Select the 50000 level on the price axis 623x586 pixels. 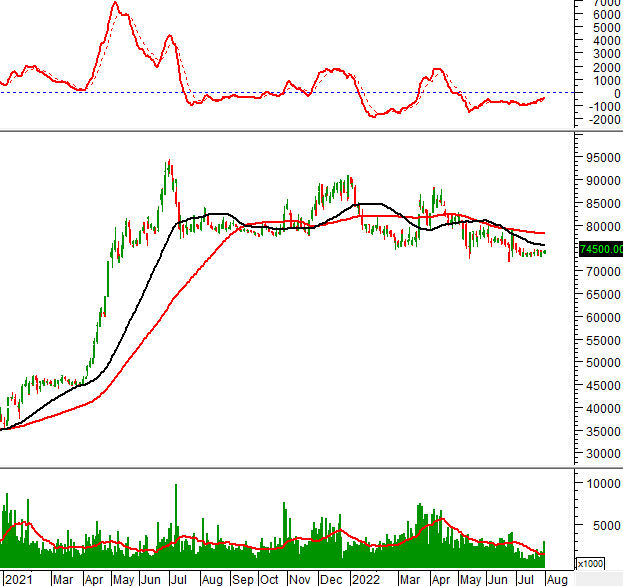pyautogui.click(x=598, y=363)
